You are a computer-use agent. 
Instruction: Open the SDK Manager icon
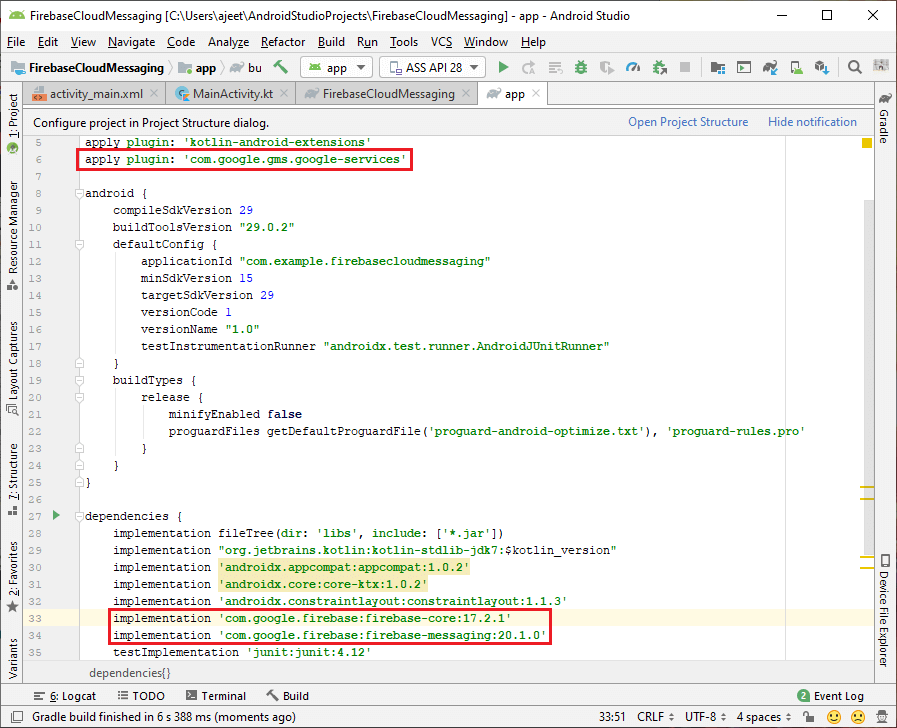pos(822,67)
